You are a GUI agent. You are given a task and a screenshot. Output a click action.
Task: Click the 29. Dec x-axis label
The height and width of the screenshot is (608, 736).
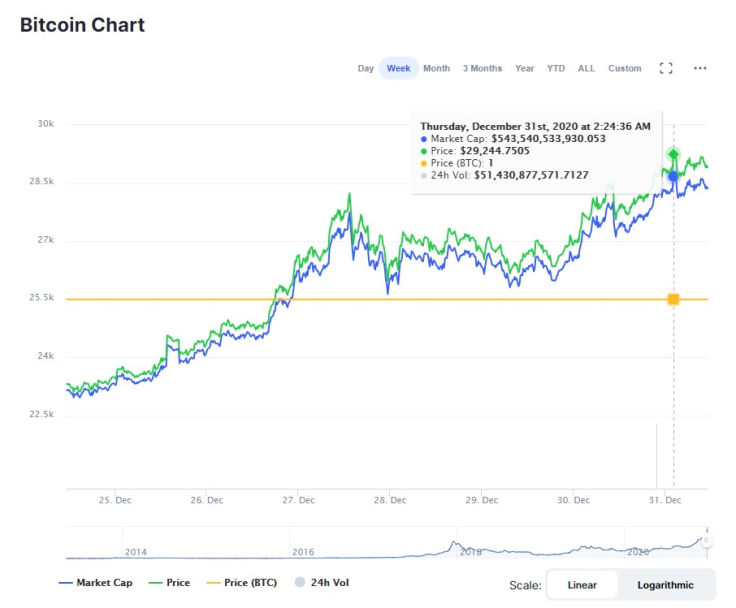482,500
